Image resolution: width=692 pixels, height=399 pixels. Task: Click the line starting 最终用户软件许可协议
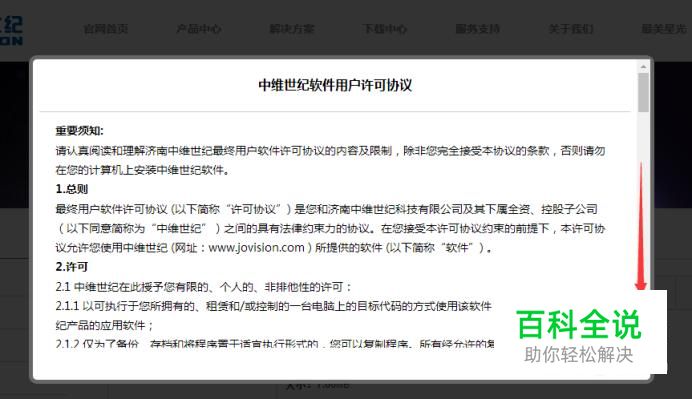coord(327,209)
